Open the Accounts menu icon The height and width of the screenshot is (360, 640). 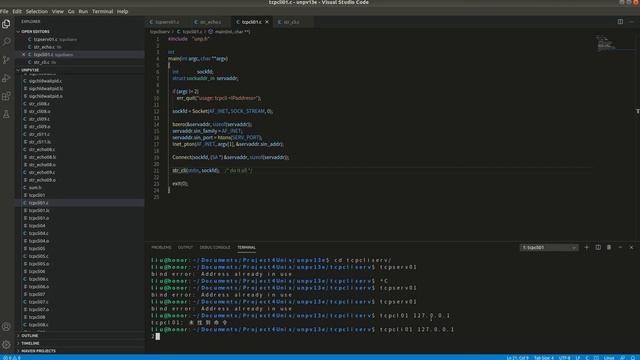(x=6, y=327)
